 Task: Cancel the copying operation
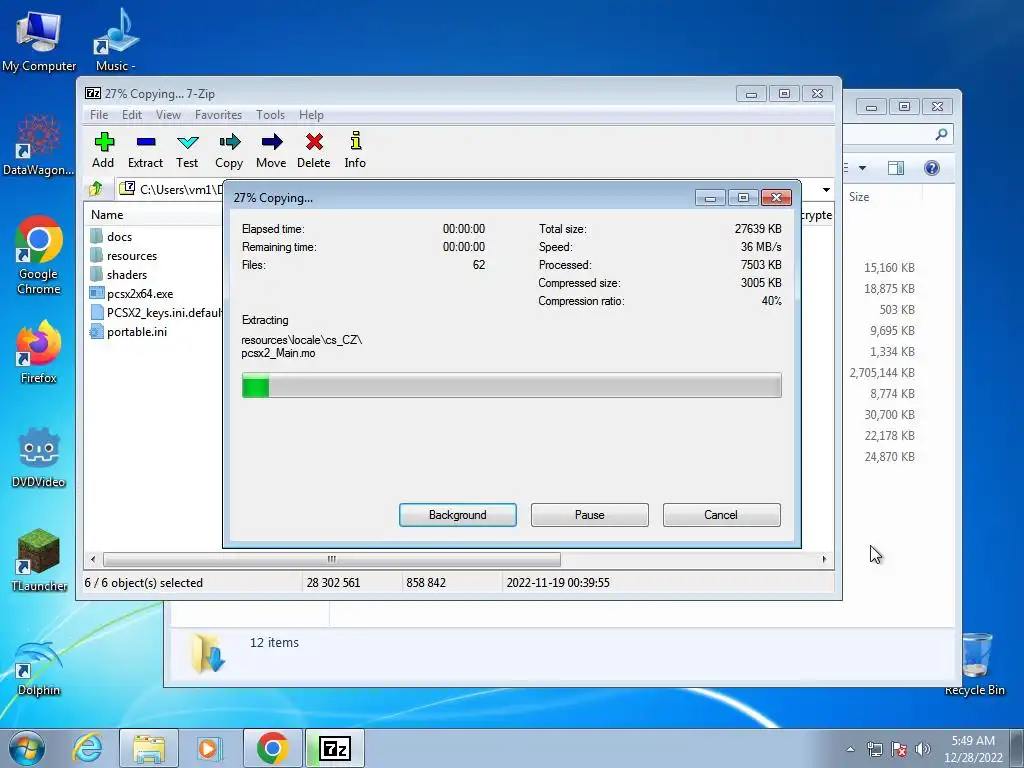coord(721,515)
